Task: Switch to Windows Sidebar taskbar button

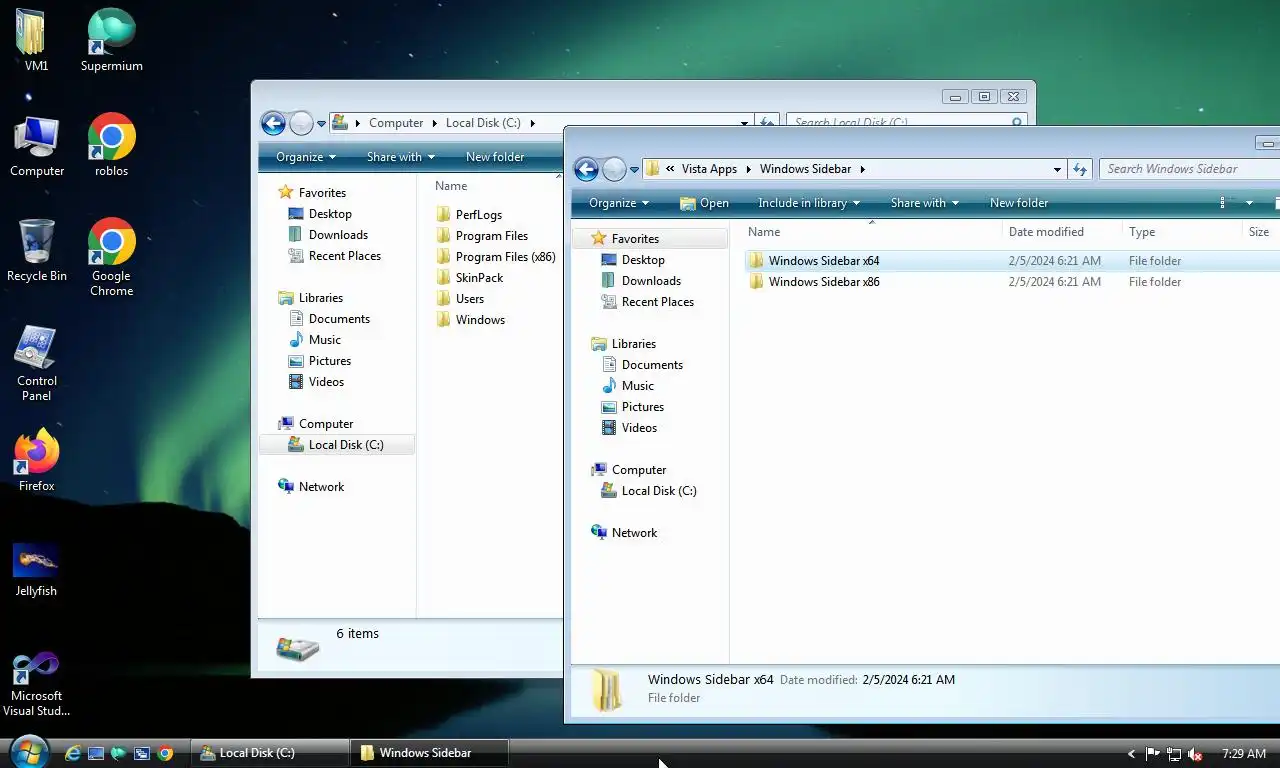Action: (430, 753)
